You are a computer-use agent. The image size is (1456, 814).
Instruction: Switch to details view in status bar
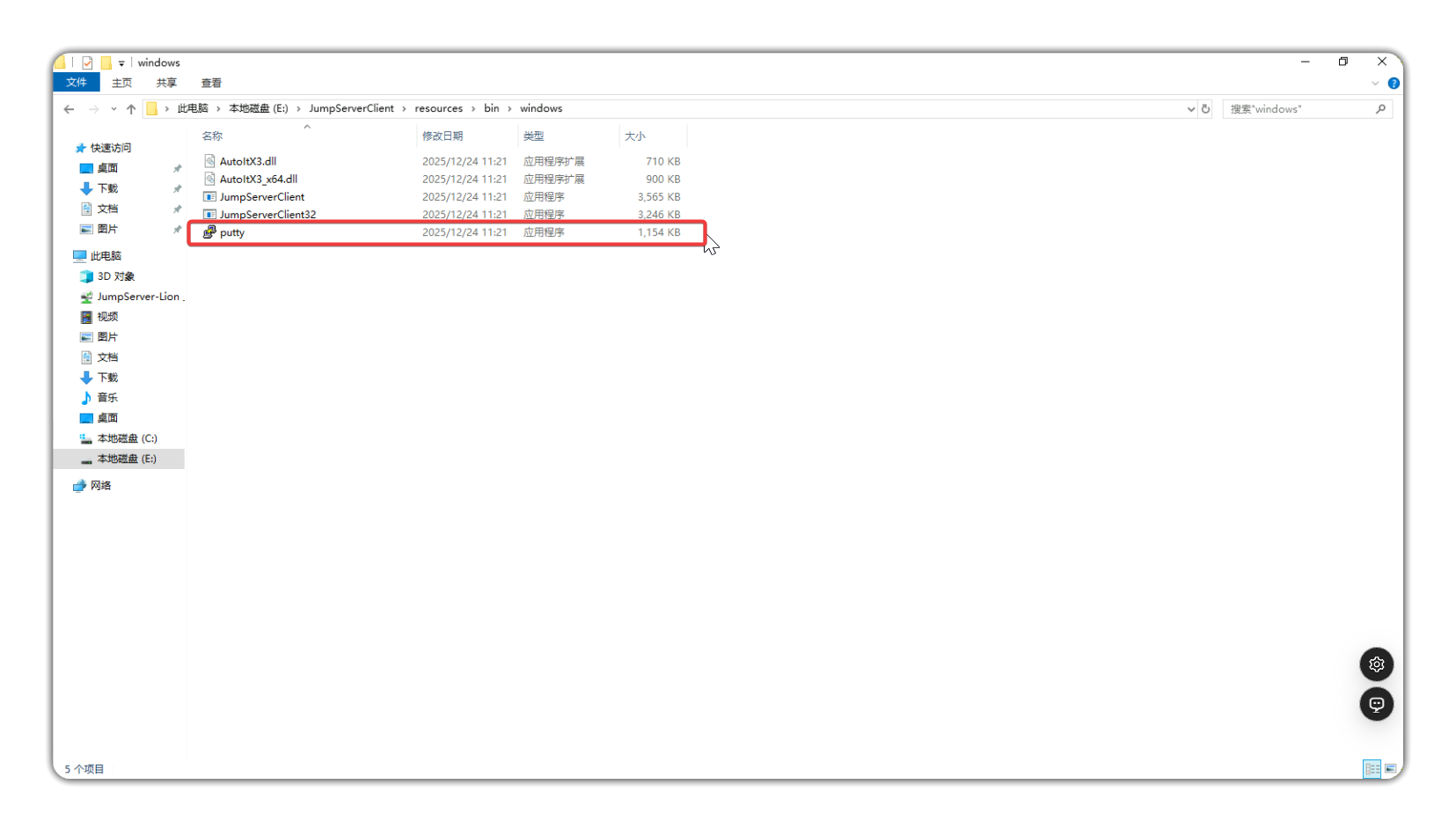pyautogui.click(x=1372, y=769)
